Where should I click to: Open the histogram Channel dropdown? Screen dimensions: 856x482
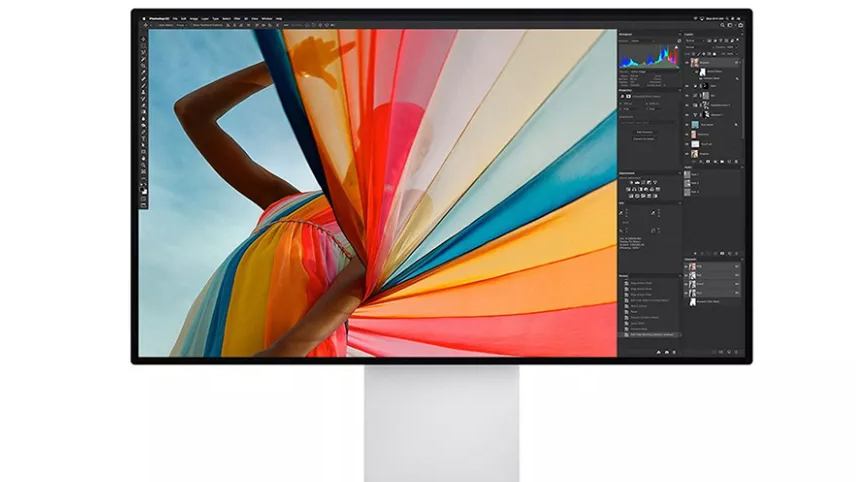click(643, 41)
